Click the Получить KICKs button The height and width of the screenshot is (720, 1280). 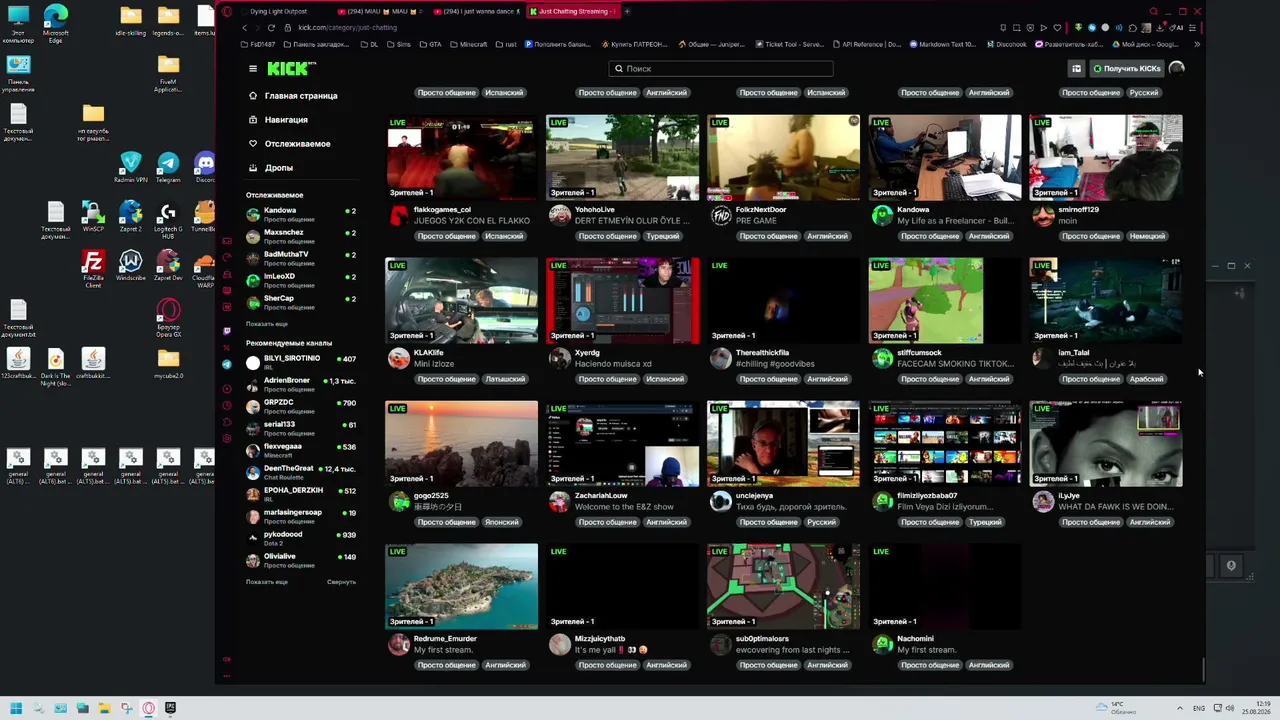pos(1127,69)
